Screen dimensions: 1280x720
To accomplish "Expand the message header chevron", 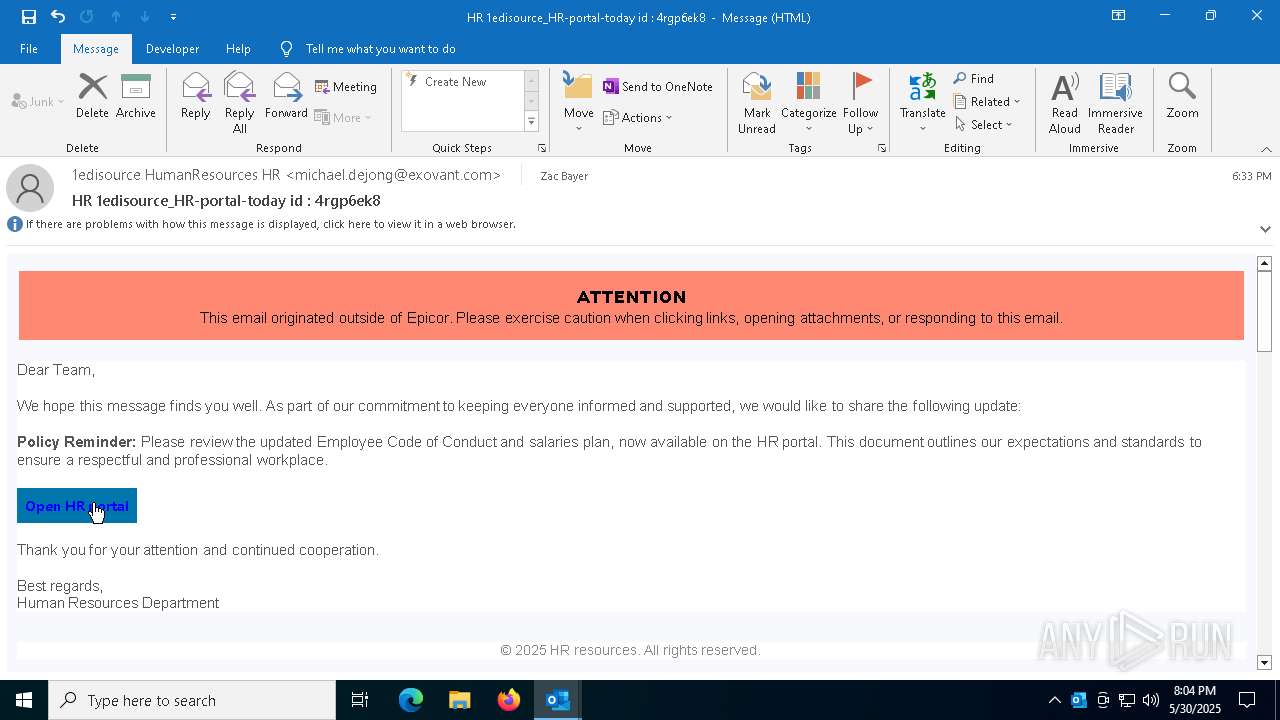I will point(1265,229).
